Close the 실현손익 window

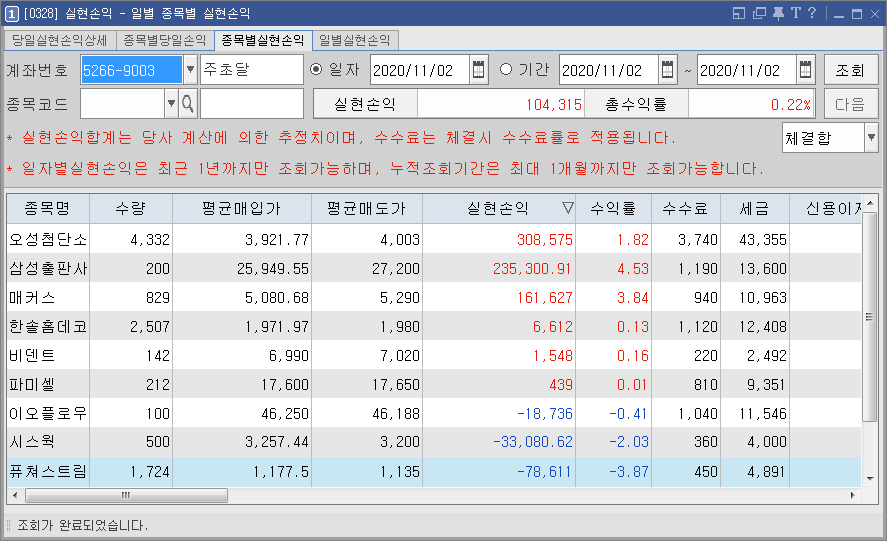tap(875, 14)
